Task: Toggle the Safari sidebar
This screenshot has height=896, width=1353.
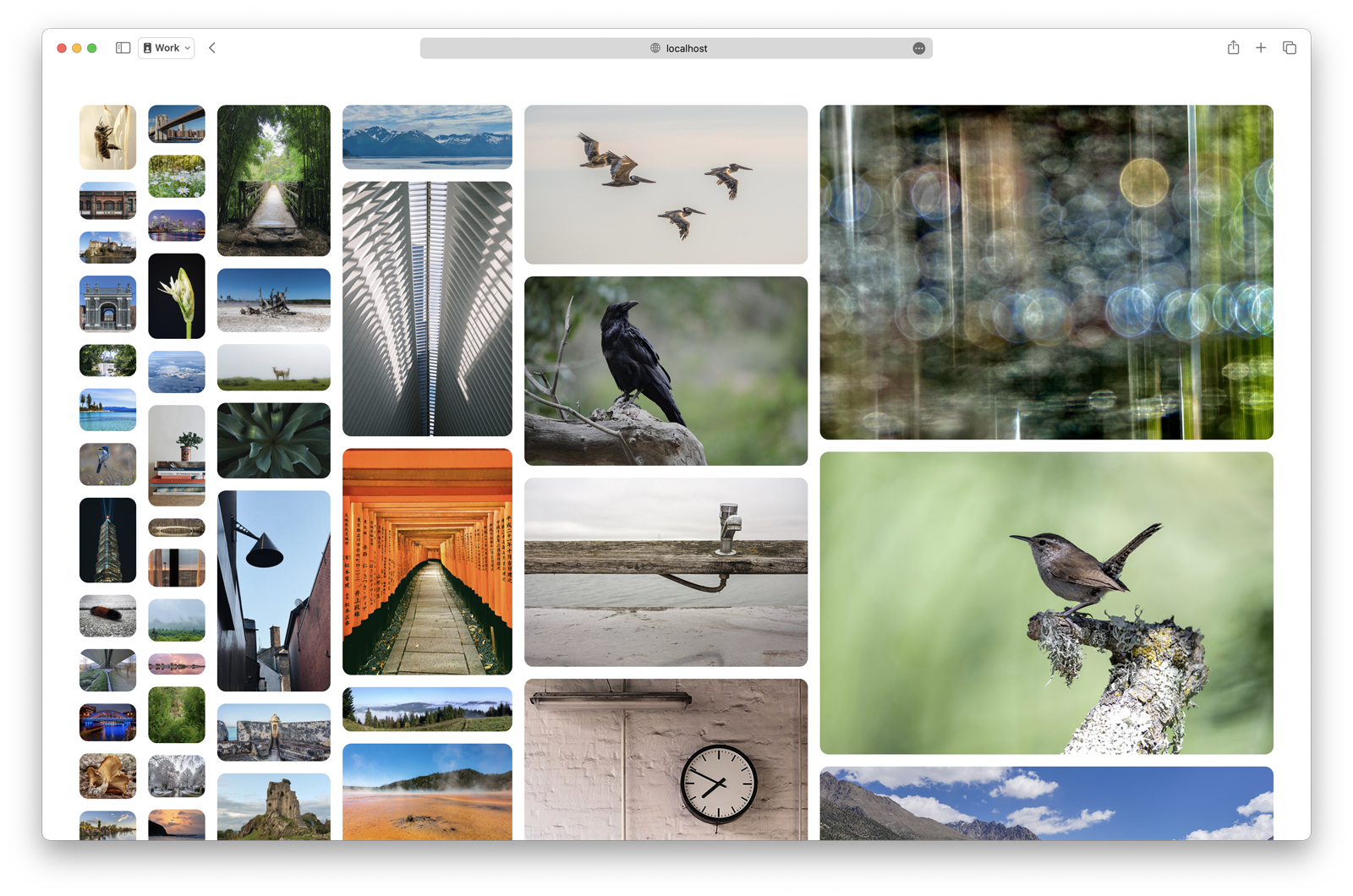Action: pos(123,48)
